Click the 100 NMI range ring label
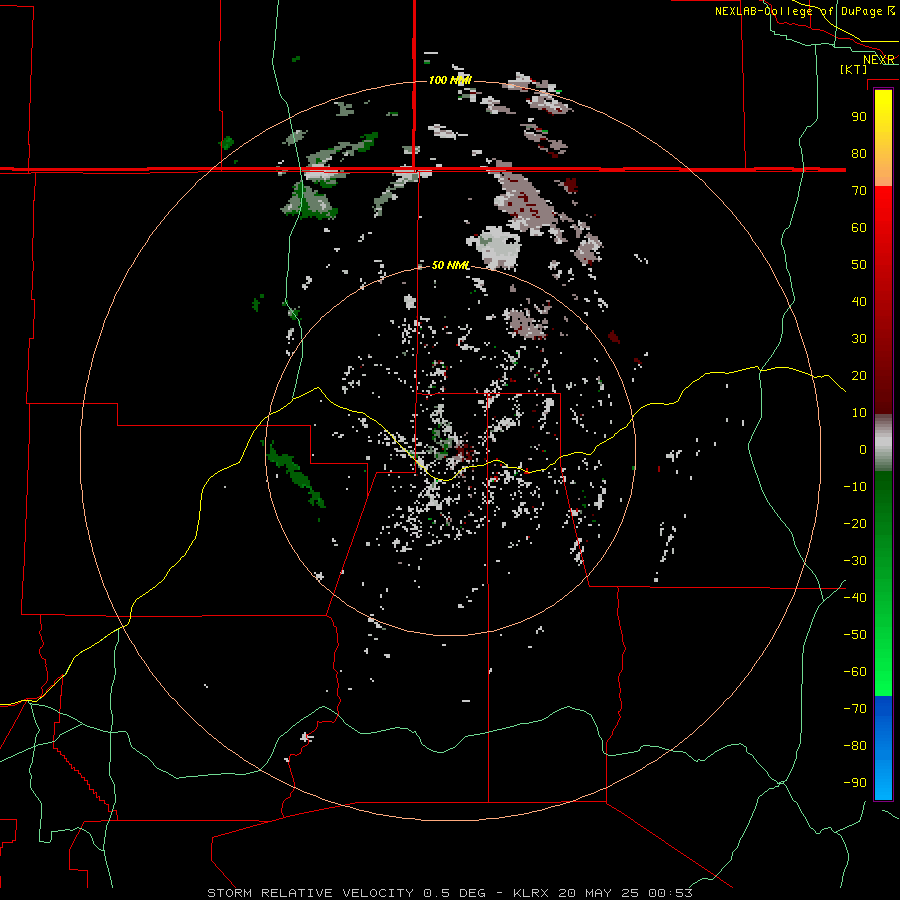This screenshot has width=900, height=900. 450,80
